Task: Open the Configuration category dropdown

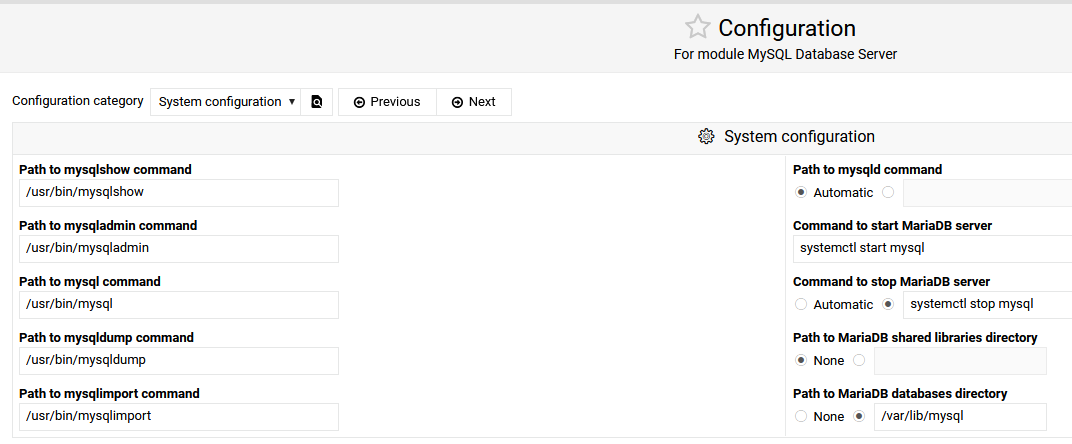Action: click(225, 102)
